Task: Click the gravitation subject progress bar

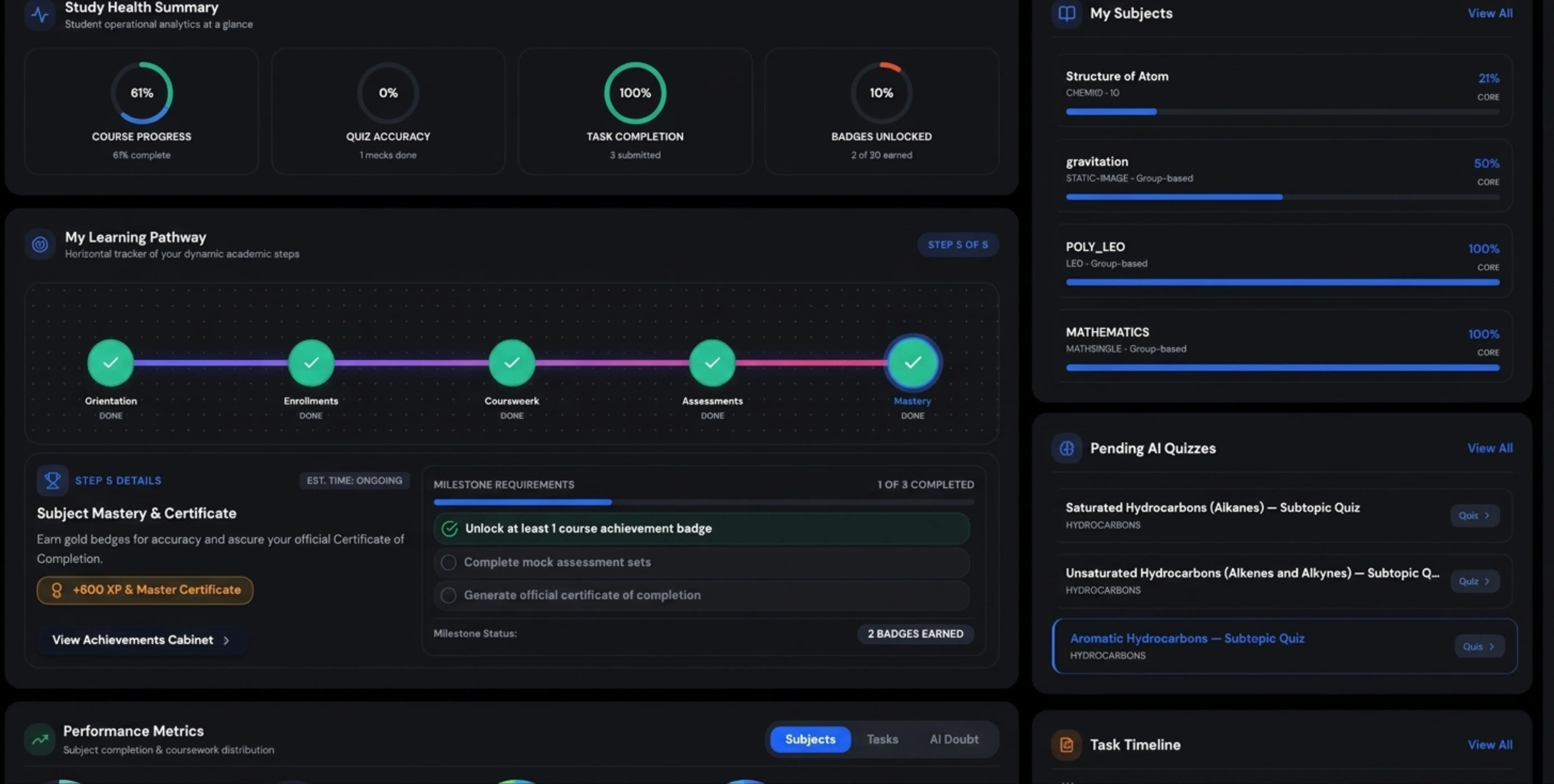Action: (x=1282, y=197)
